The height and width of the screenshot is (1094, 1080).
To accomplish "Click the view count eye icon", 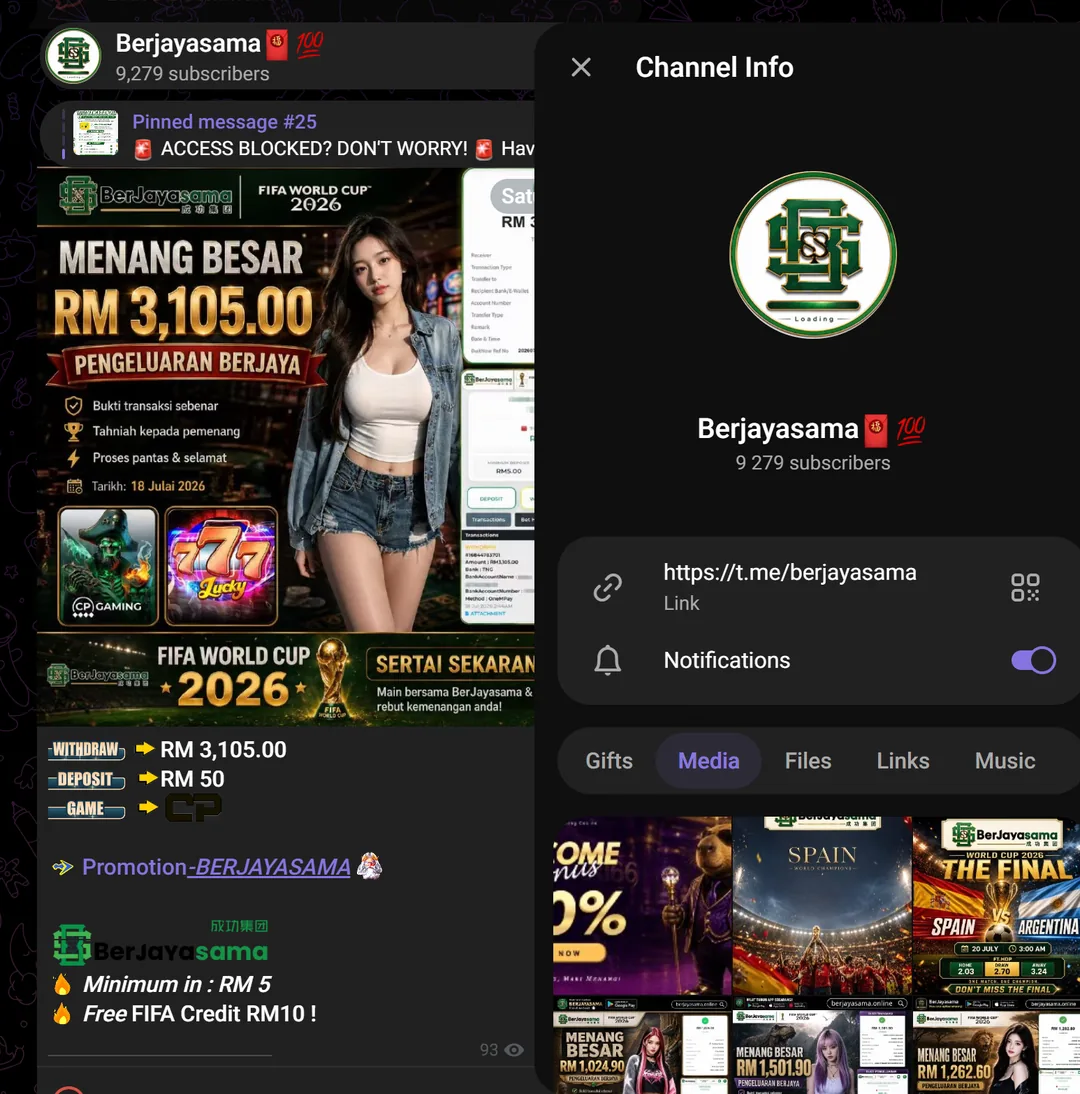I will 514,1050.
